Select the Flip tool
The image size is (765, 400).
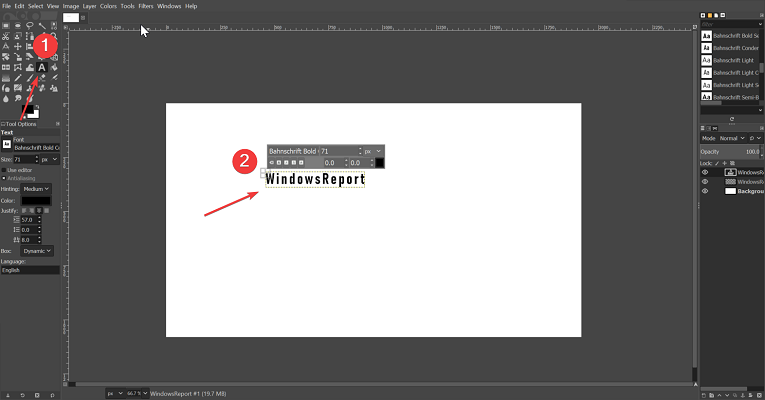[x=6, y=67]
